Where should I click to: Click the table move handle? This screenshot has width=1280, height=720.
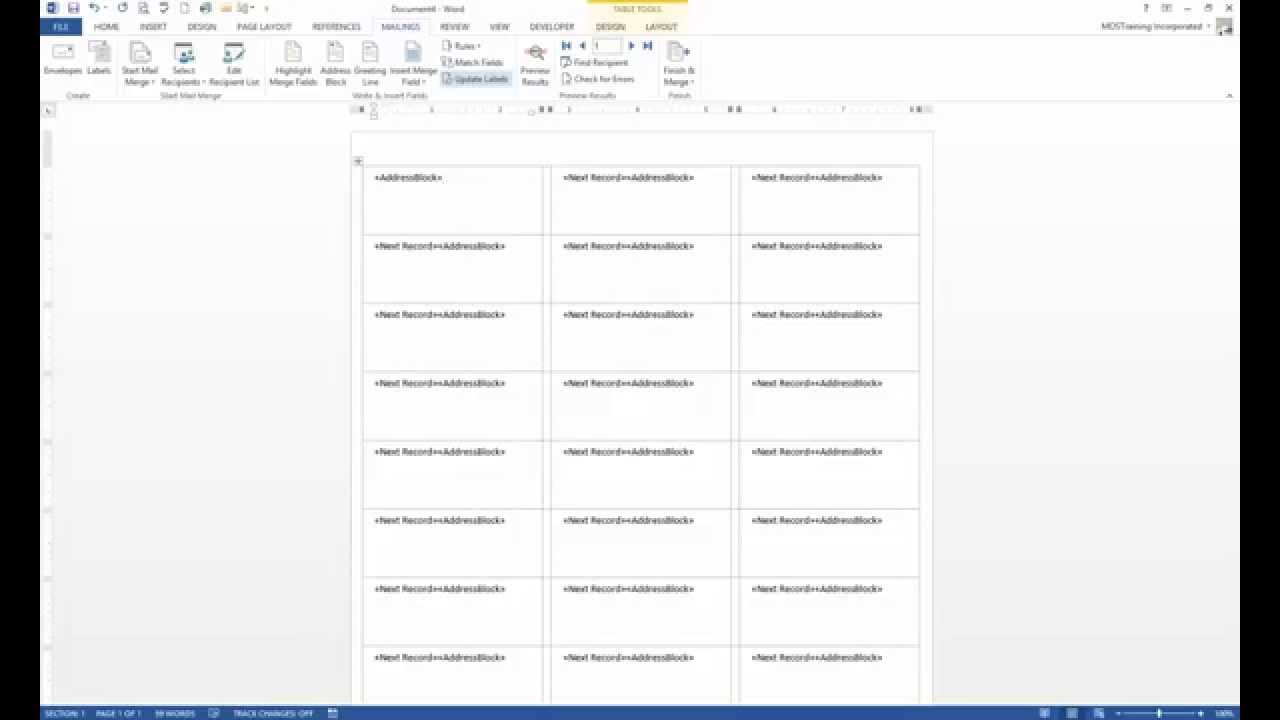tap(358, 161)
